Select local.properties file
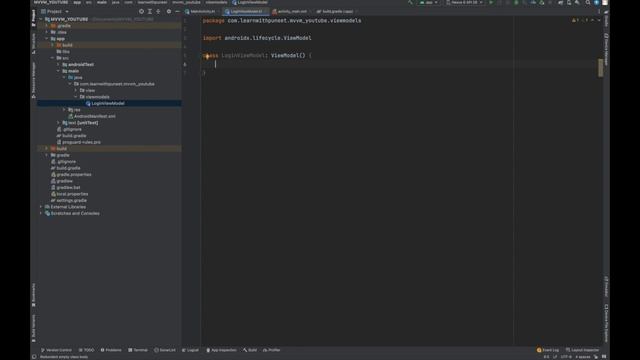 point(69,194)
